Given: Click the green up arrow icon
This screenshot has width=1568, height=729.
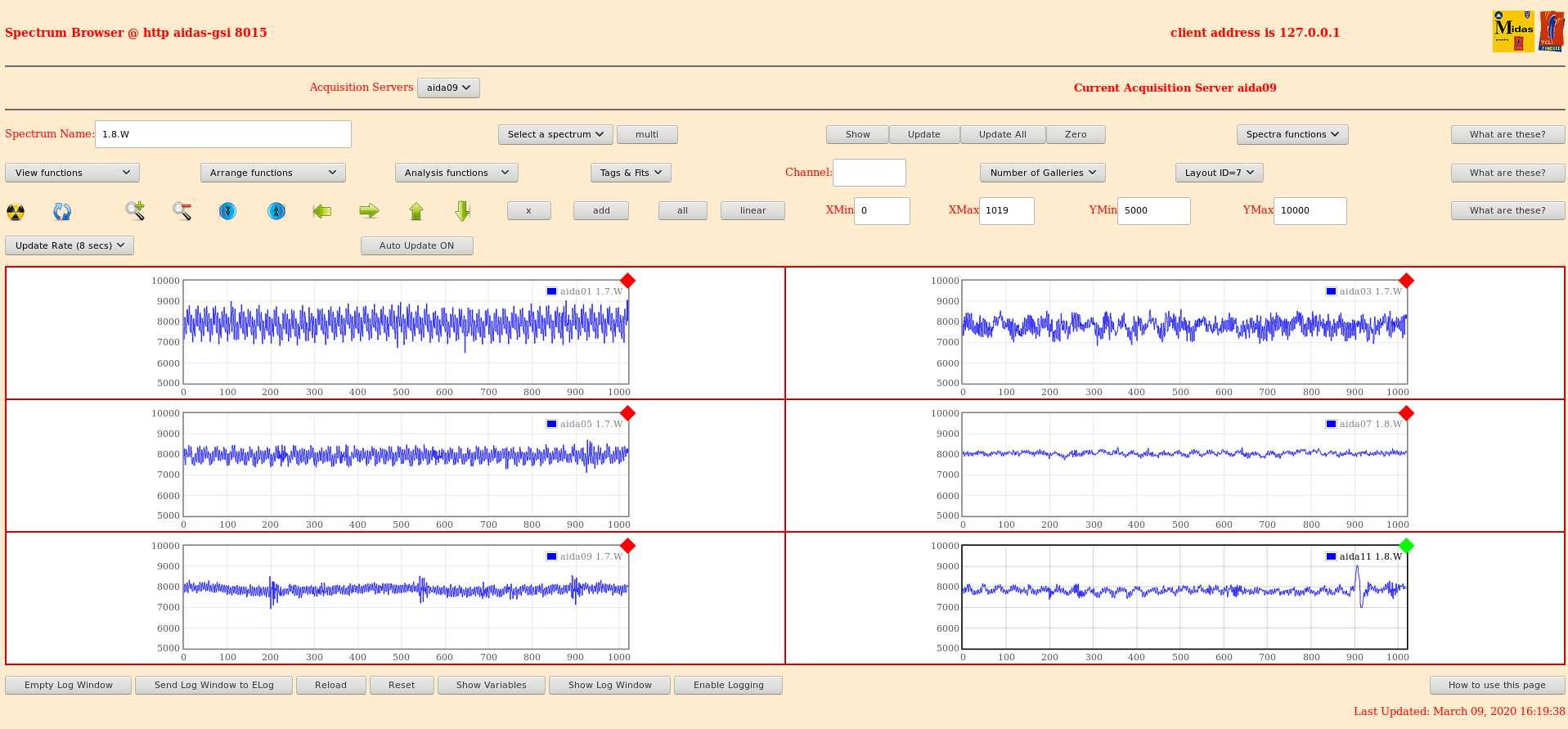Looking at the screenshot, I should coord(416,211).
